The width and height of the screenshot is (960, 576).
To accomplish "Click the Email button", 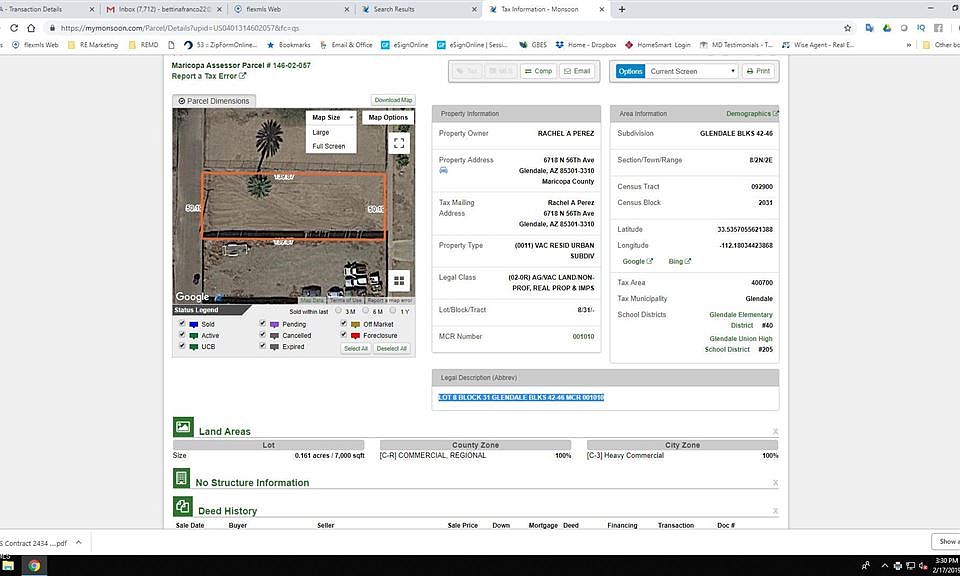I will tap(577, 71).
